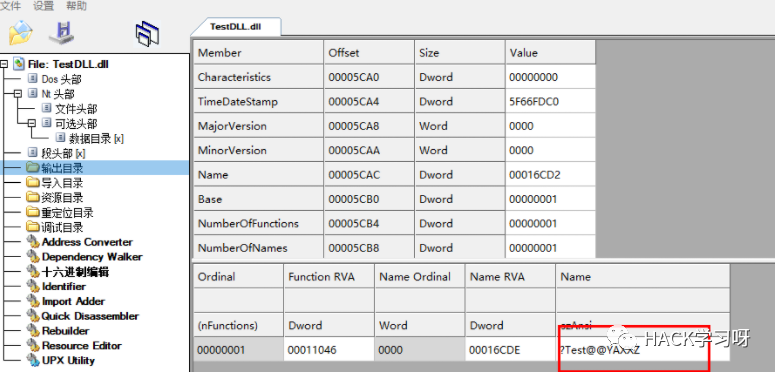
Task: Click the Import Adder tool icon
Action: (33, 301)
